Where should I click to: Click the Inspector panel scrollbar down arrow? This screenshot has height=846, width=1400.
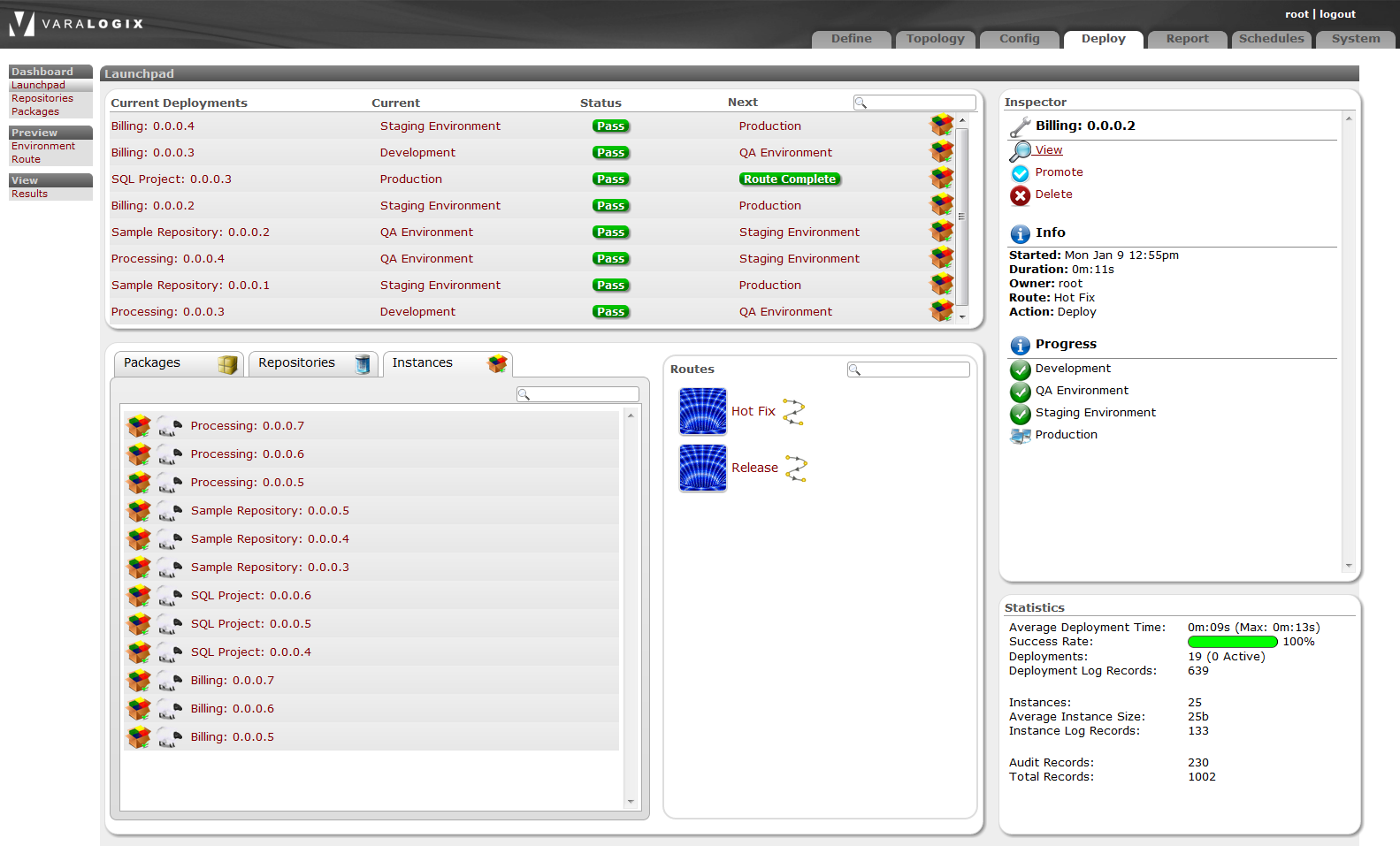point(1349,565)
